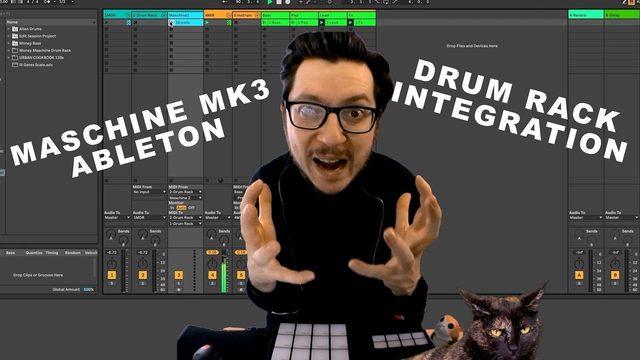640x360 pixels.
Task: Arm the transport record button
Action: (x=288, y=2)
